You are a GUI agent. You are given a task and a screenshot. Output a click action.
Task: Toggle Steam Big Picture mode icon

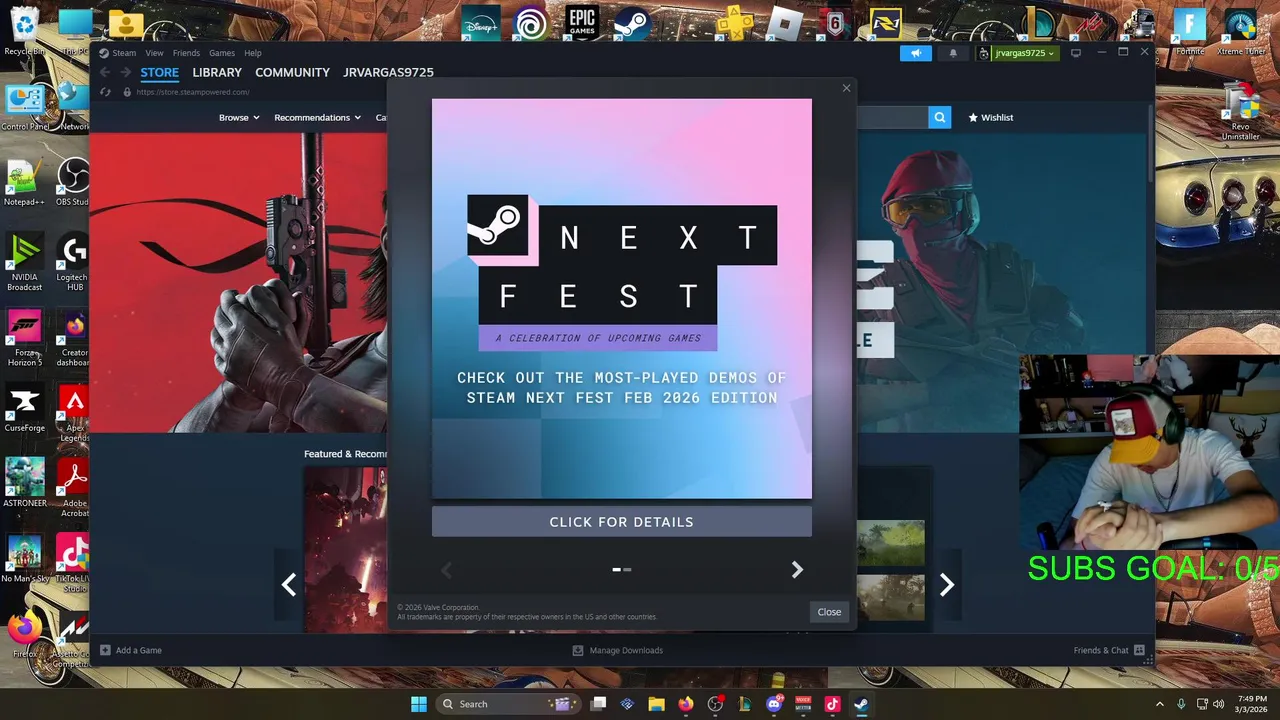click(x=1076, y=53)
